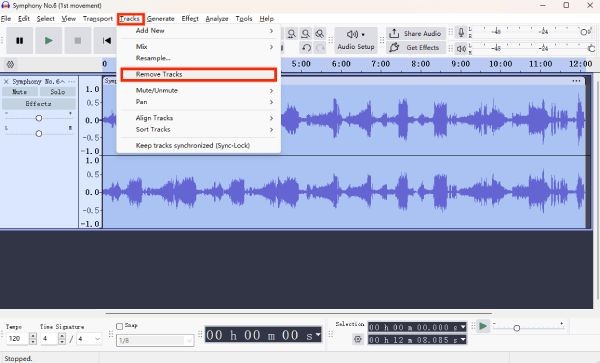Choose Resample... in Tracks menu
This screenshot has height=363, width=600.
click(x=199, y=58)
